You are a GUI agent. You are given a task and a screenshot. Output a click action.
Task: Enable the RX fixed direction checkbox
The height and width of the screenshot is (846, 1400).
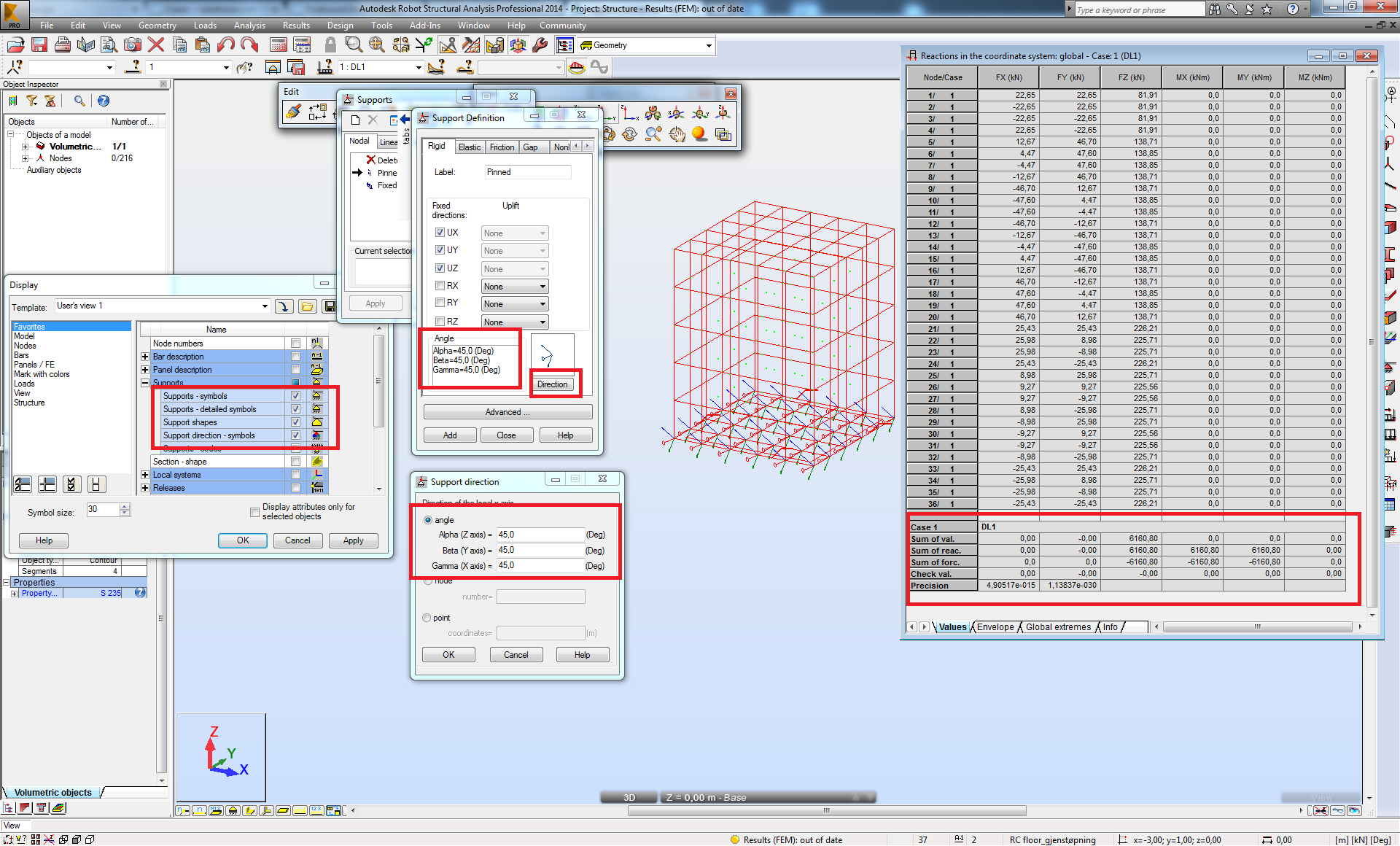[440, 286]
